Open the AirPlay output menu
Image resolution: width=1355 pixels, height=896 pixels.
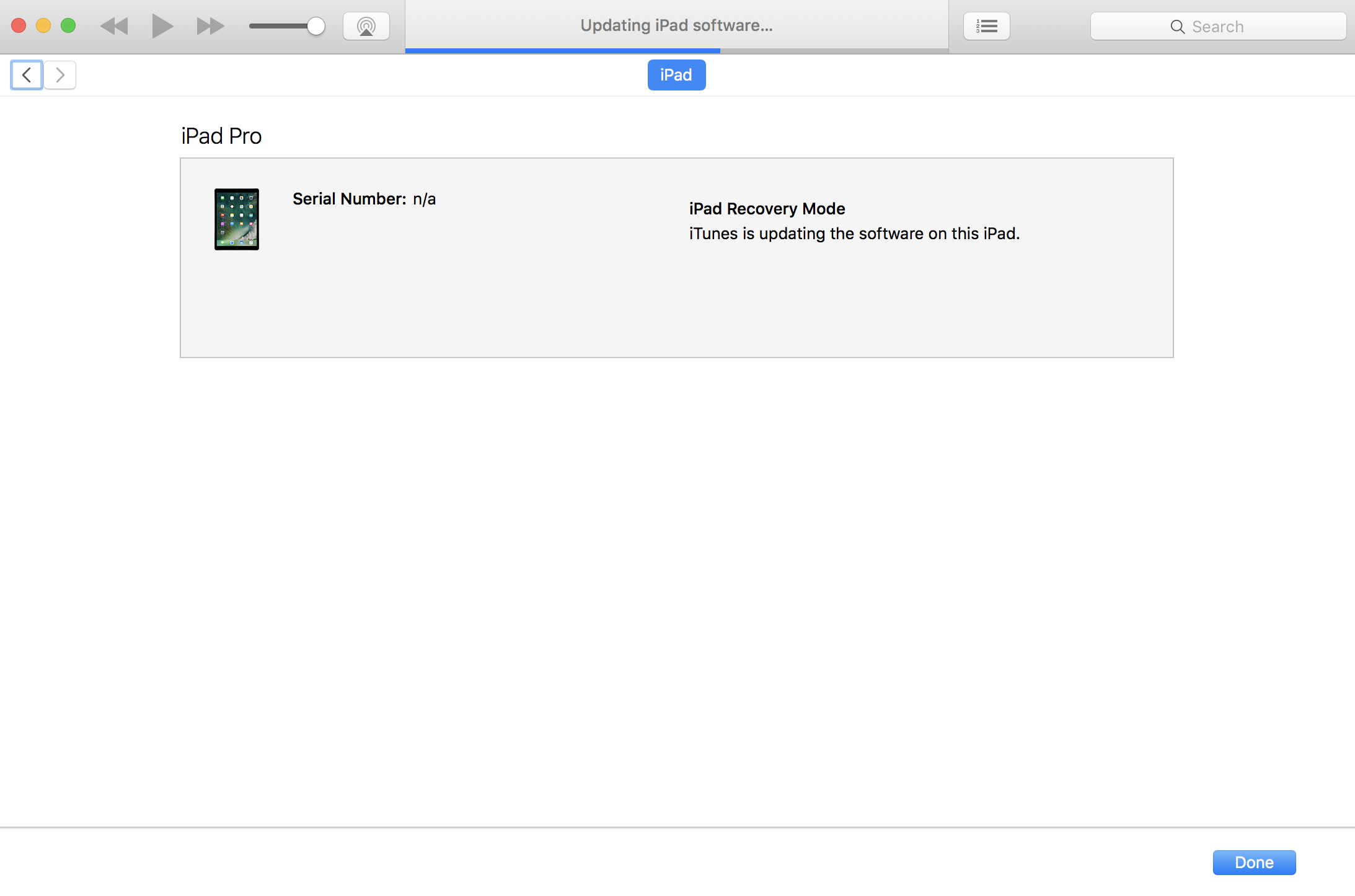point(366,26)
